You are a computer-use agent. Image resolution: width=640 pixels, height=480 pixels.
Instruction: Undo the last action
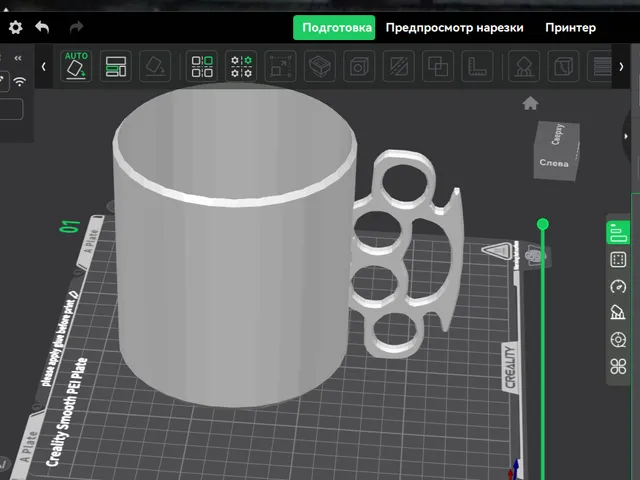click(42, 27)
